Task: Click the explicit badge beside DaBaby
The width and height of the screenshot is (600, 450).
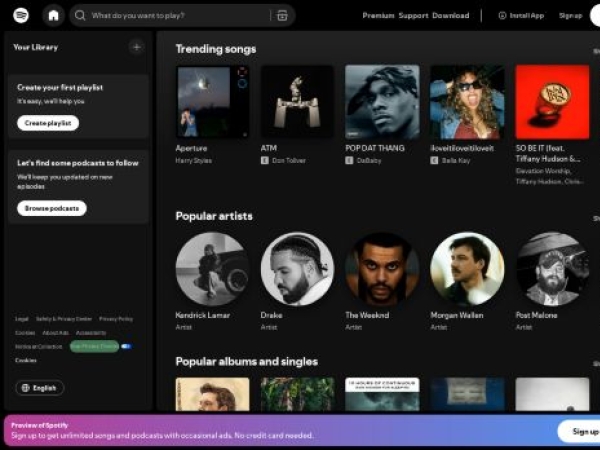Action: (349, 160)
